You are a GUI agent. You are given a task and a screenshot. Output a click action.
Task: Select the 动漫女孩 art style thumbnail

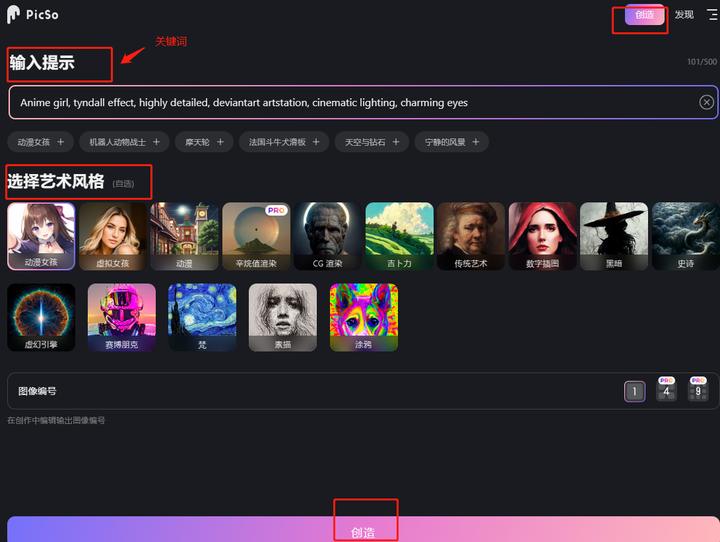[41, 236]
